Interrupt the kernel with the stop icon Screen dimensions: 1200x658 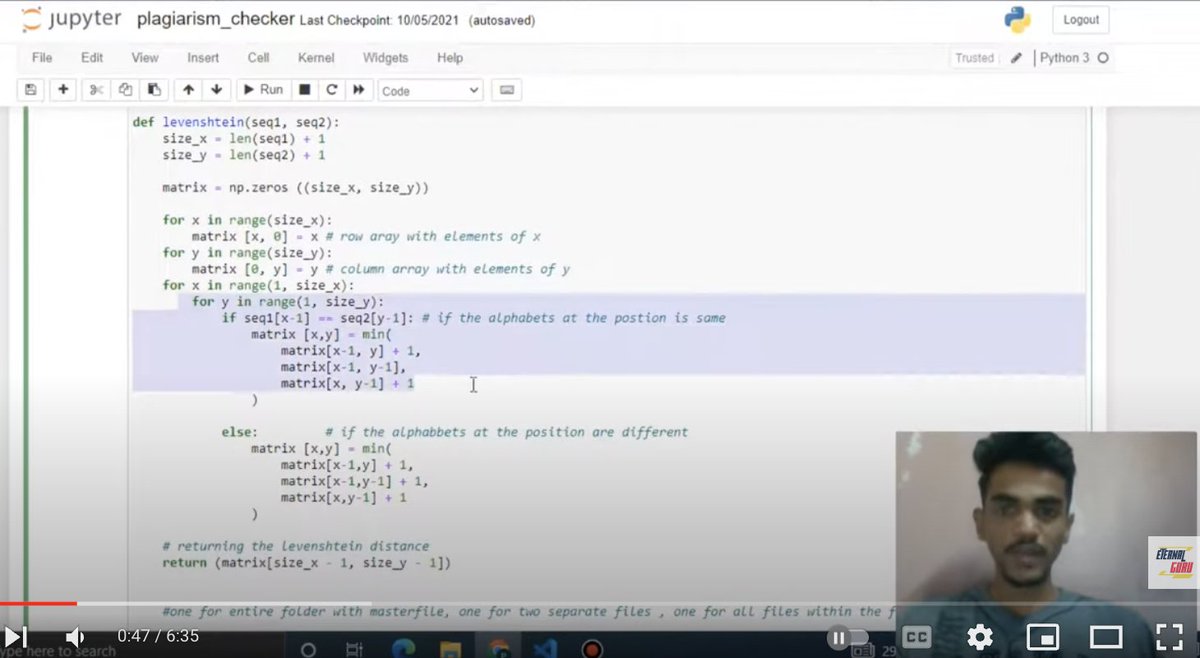[x=305, y=90]
